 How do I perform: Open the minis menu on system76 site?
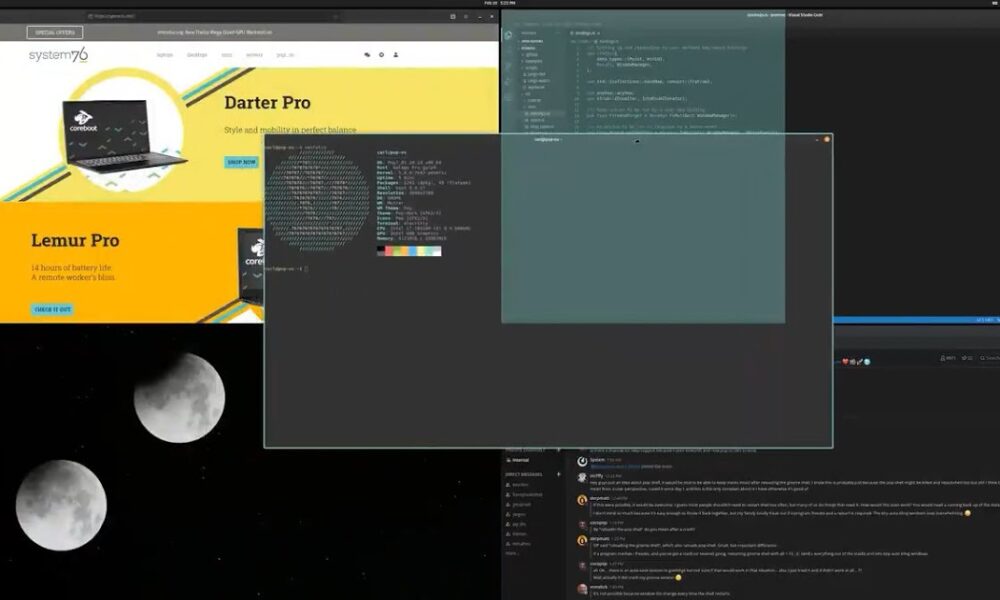[226, 55]
